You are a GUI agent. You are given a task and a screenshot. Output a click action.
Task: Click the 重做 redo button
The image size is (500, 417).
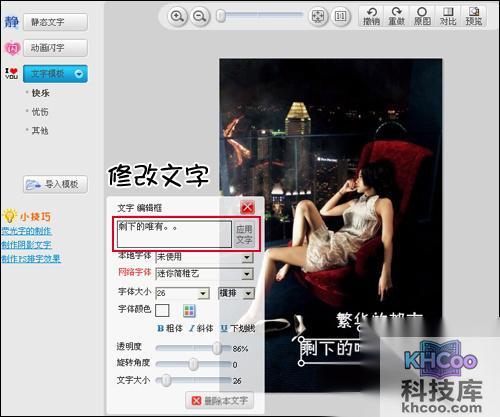396,16
